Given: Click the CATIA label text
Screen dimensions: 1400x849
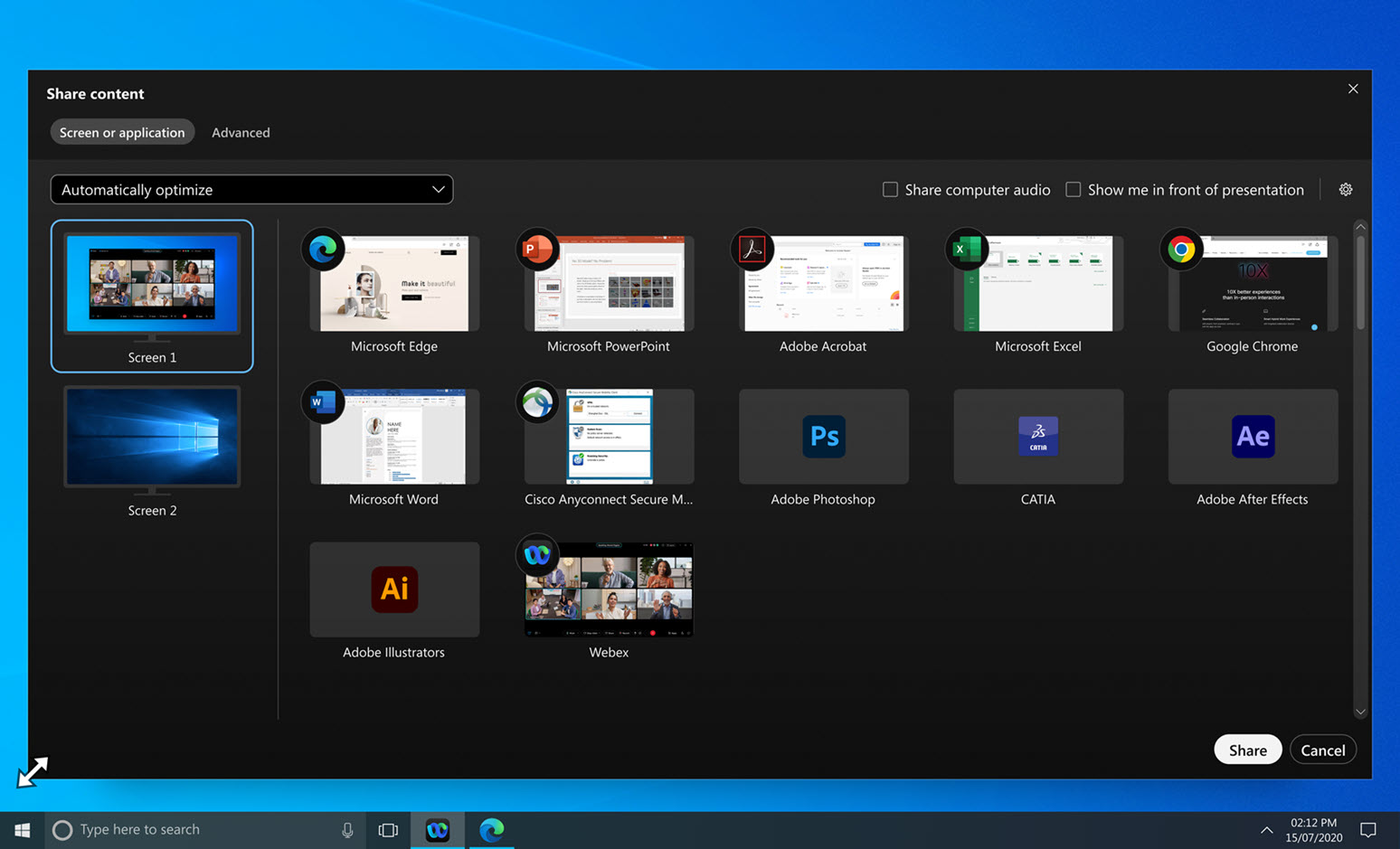Looking at the screenshot, I should point(1038,499).
